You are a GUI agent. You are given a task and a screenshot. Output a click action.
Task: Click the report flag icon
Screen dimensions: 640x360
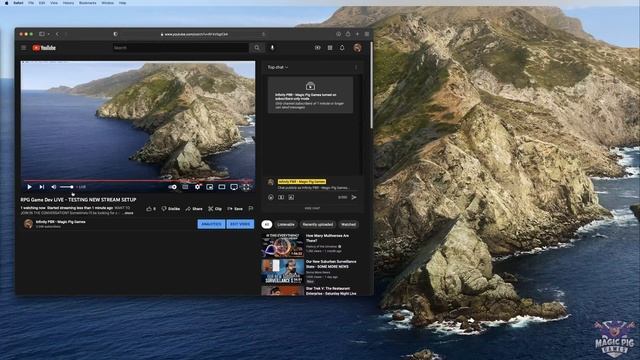coord(251,209)
